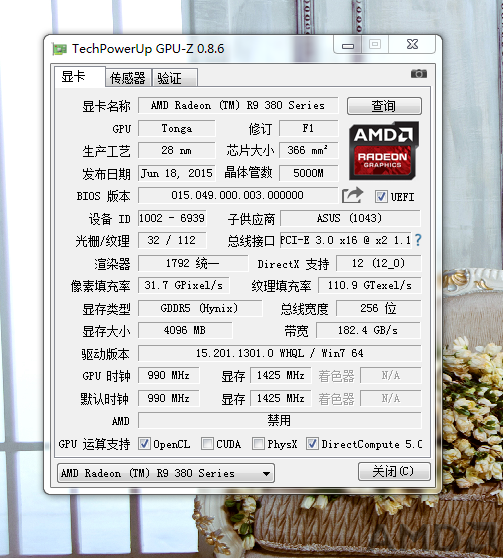Click the AMD CrossFire 禁用 field
This screenshot has height=558, width=503.
click(279, 421)
